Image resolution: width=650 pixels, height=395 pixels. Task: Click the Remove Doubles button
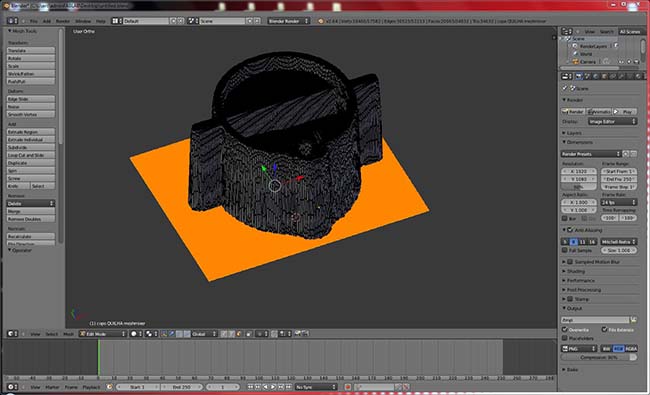[x=31, y=219]
